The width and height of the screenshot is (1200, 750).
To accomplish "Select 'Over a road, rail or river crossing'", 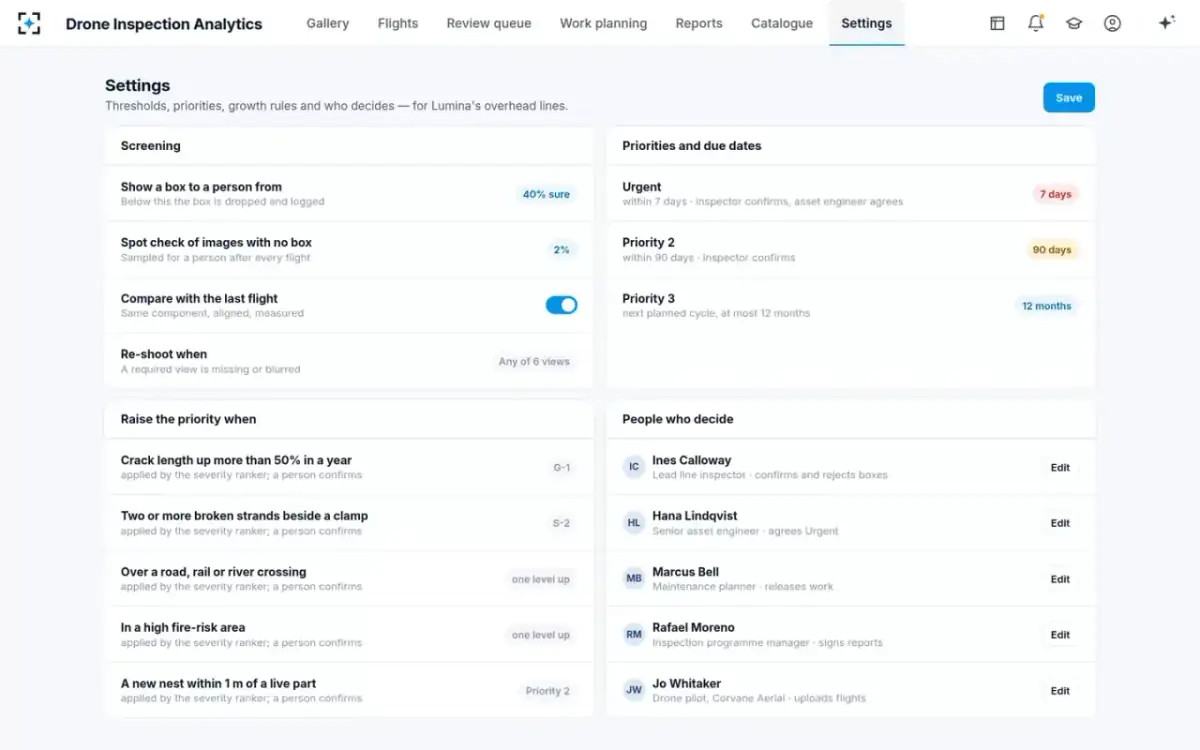I will click(213, 572).
